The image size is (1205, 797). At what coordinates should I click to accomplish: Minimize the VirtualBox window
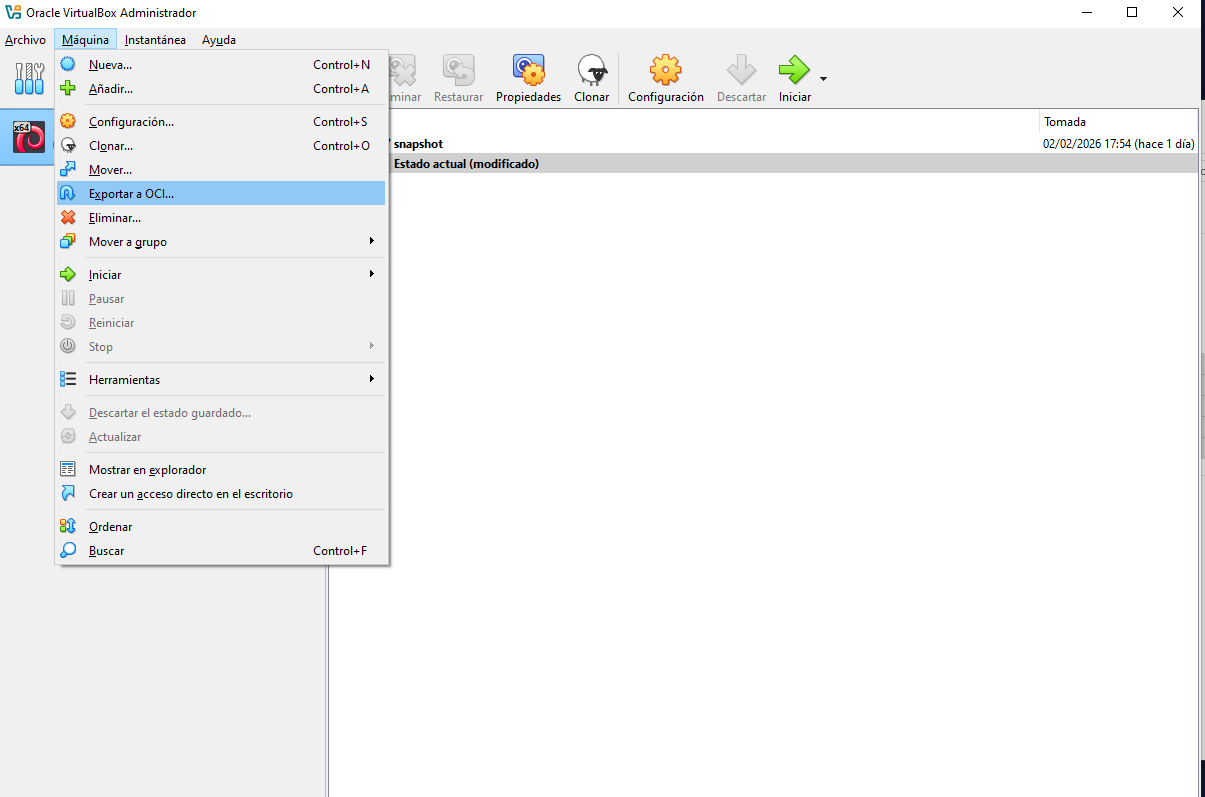click(1086, 12)
